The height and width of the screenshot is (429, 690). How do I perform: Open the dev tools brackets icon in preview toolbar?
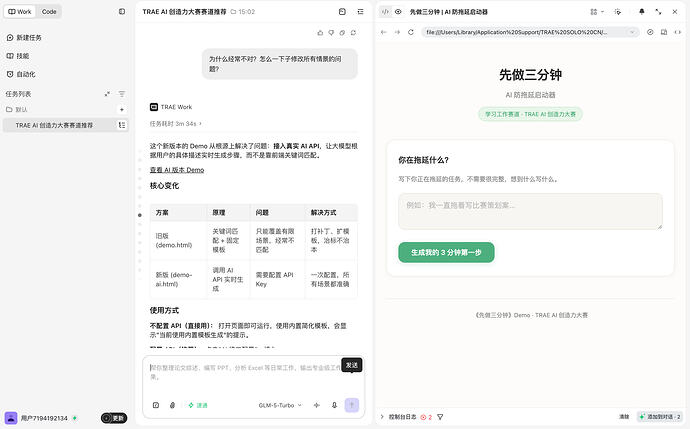click(x=678, y=32)
